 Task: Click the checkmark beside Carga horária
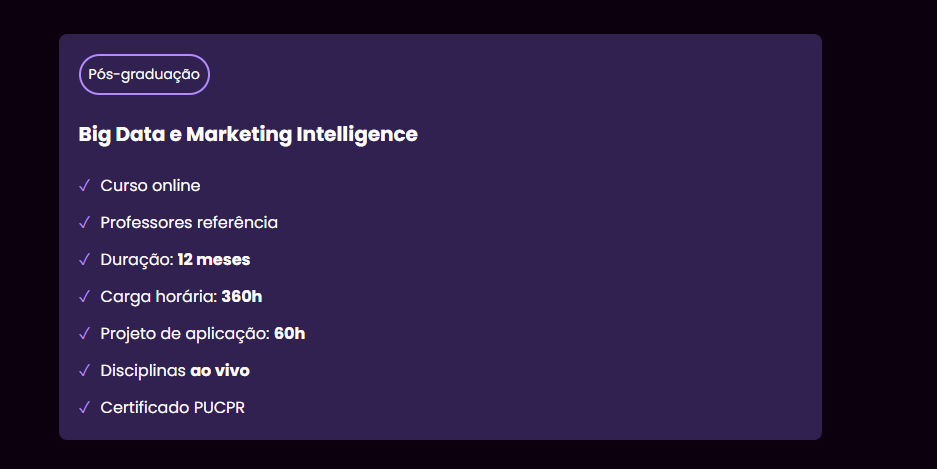[x=84, y=296]
